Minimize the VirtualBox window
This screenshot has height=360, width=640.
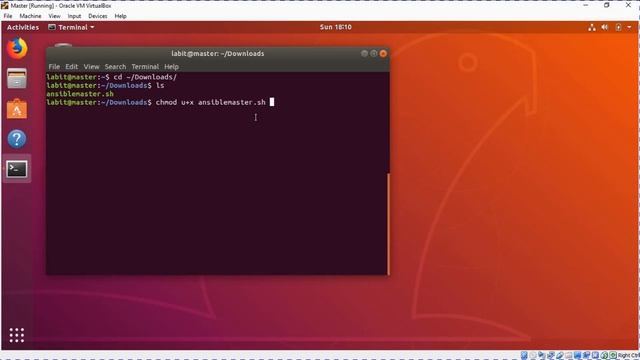coord(585,5)
